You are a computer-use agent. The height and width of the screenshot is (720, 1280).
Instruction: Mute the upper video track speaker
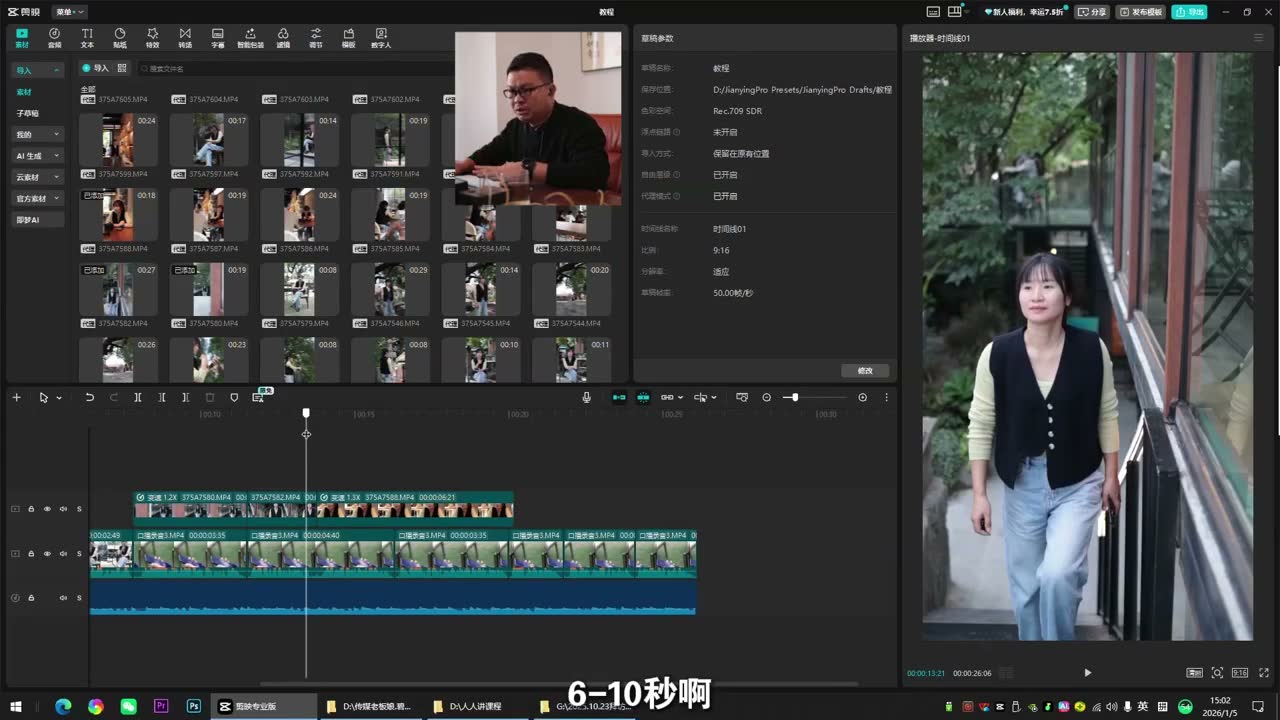tap(63, 509)
